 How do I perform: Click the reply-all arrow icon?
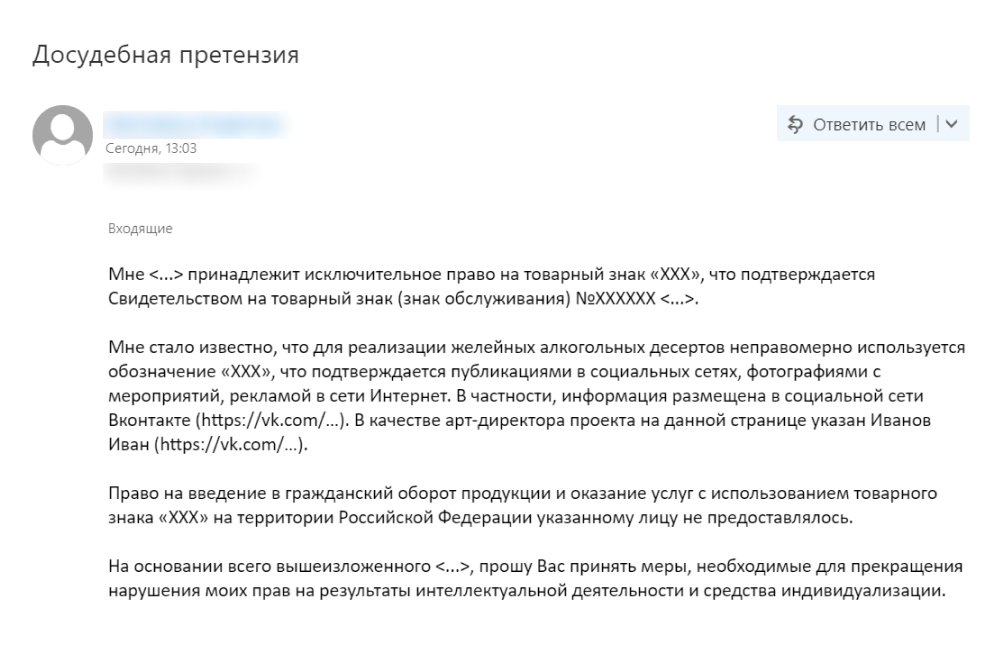pyautogui.click(x=796, y=124)
